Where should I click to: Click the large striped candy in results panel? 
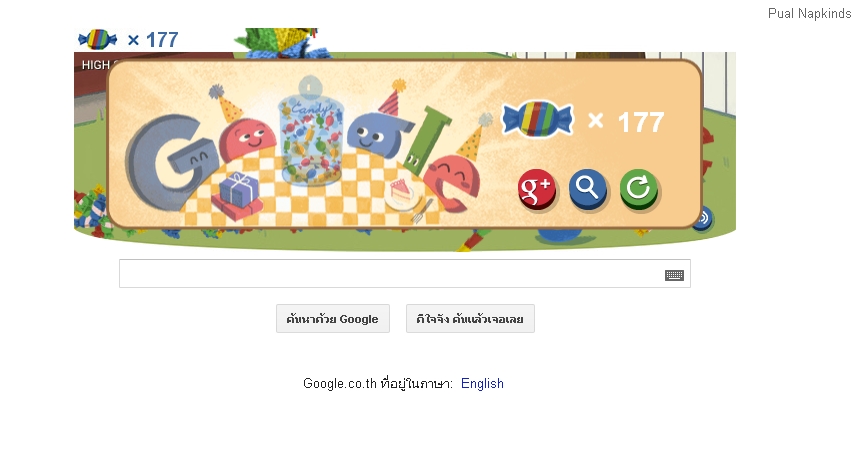[538, 119]
